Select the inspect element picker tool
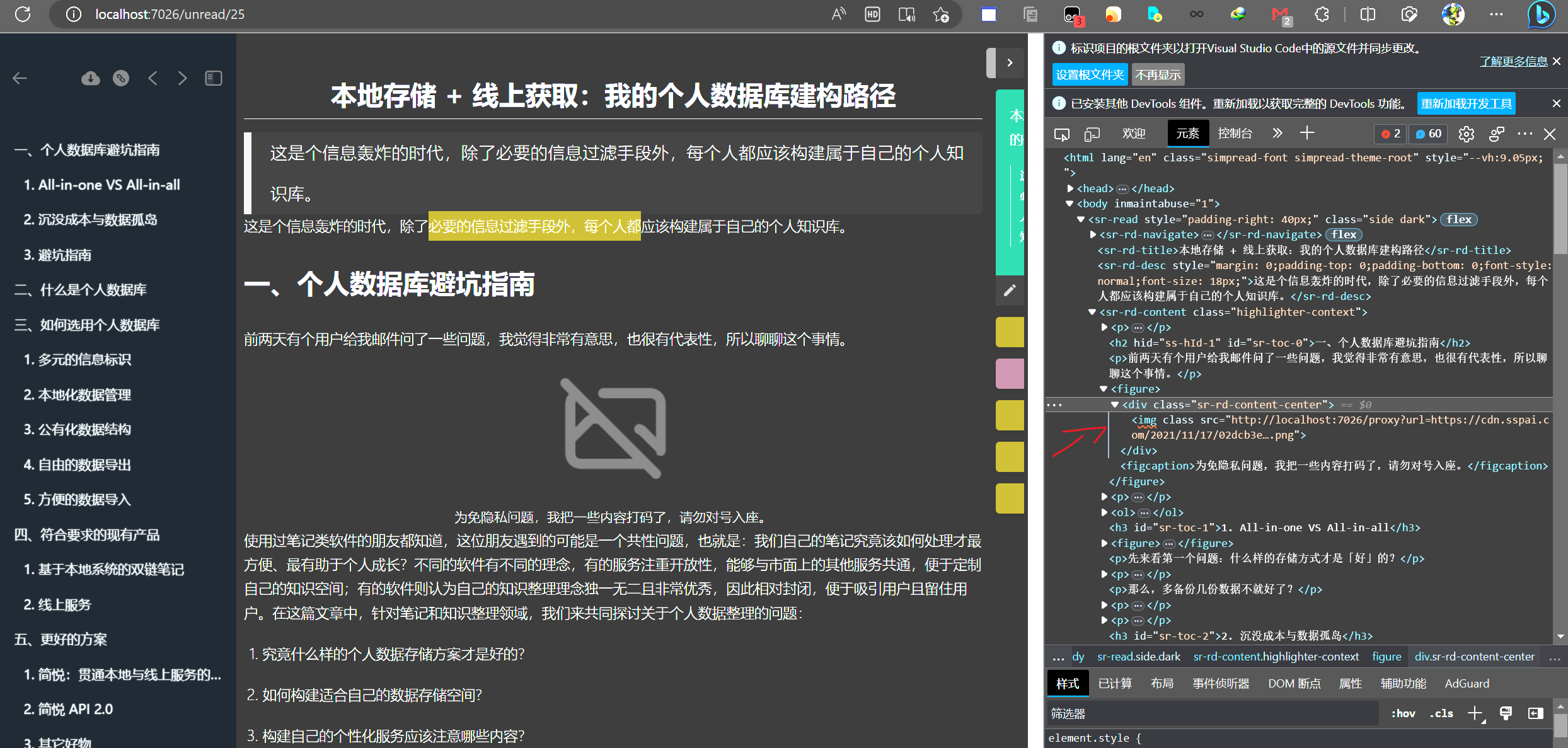This screenshot has height=748, width=1568. [x=1062, y=134]
